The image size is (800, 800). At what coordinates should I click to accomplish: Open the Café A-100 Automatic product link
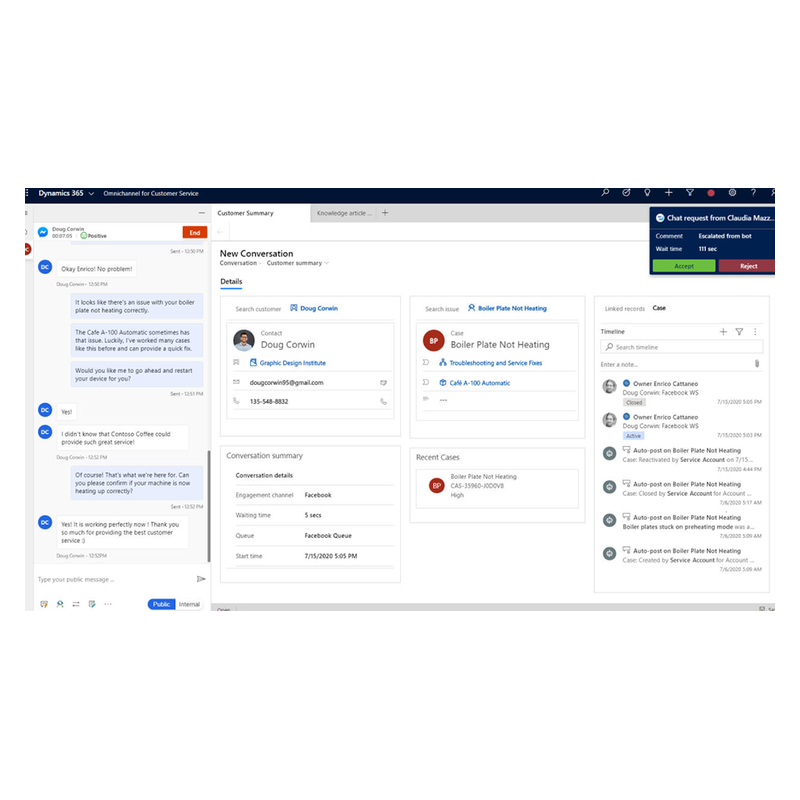tap(480, 383)
